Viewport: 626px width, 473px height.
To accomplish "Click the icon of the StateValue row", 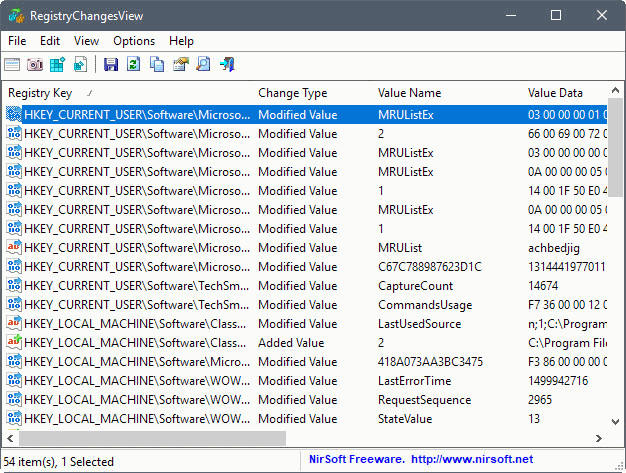I will point(14,419).
